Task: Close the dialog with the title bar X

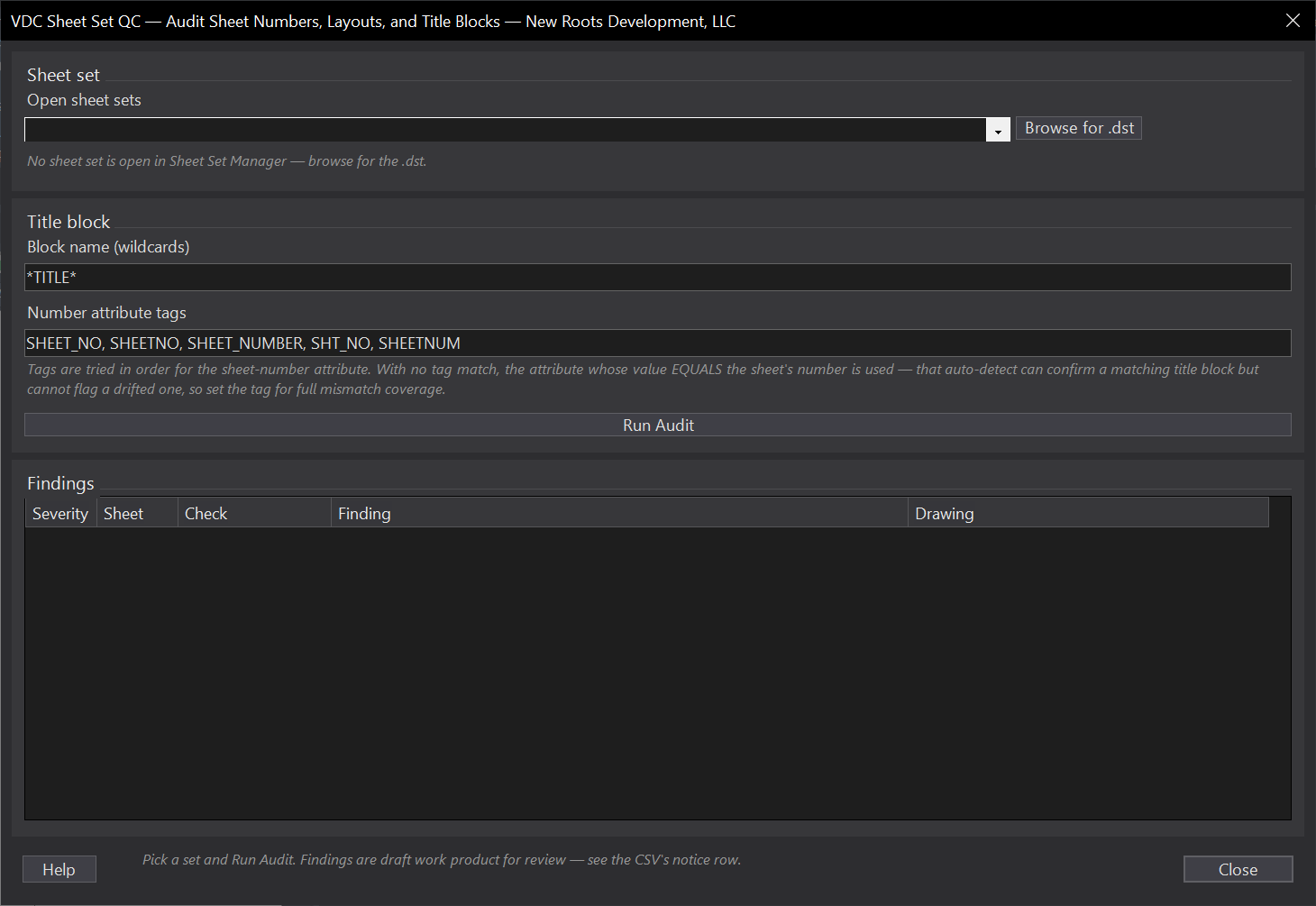Action: click(x=1293, y=21)
